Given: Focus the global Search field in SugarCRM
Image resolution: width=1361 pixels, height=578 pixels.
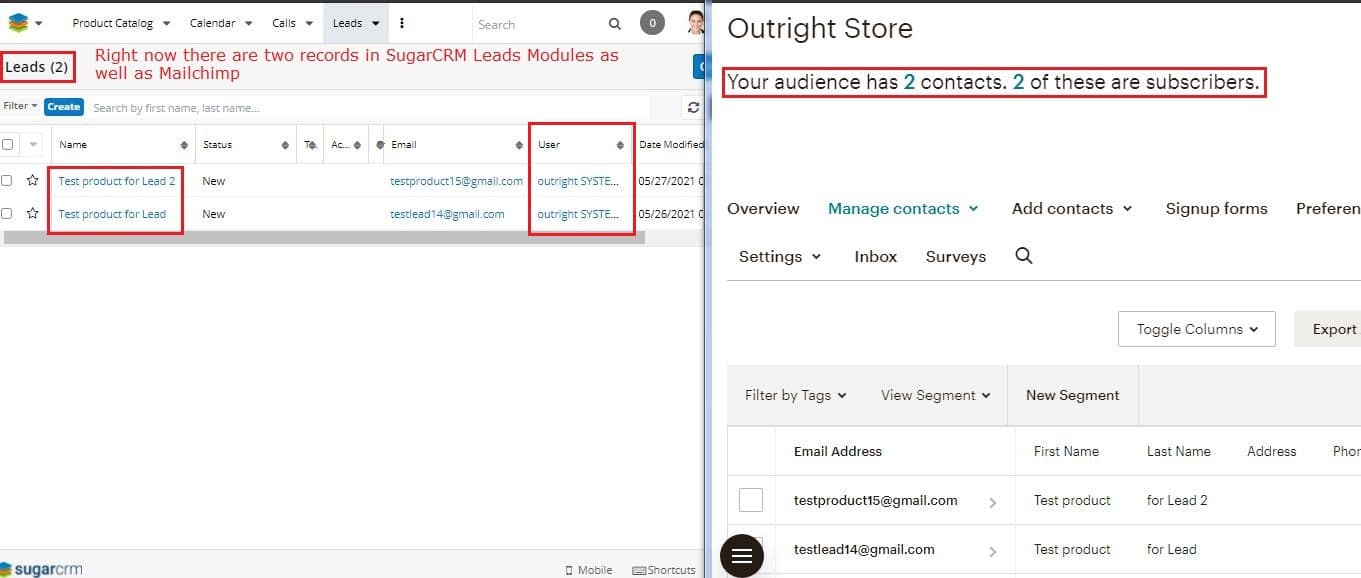Looking at the screenshot, I should 538,24.
